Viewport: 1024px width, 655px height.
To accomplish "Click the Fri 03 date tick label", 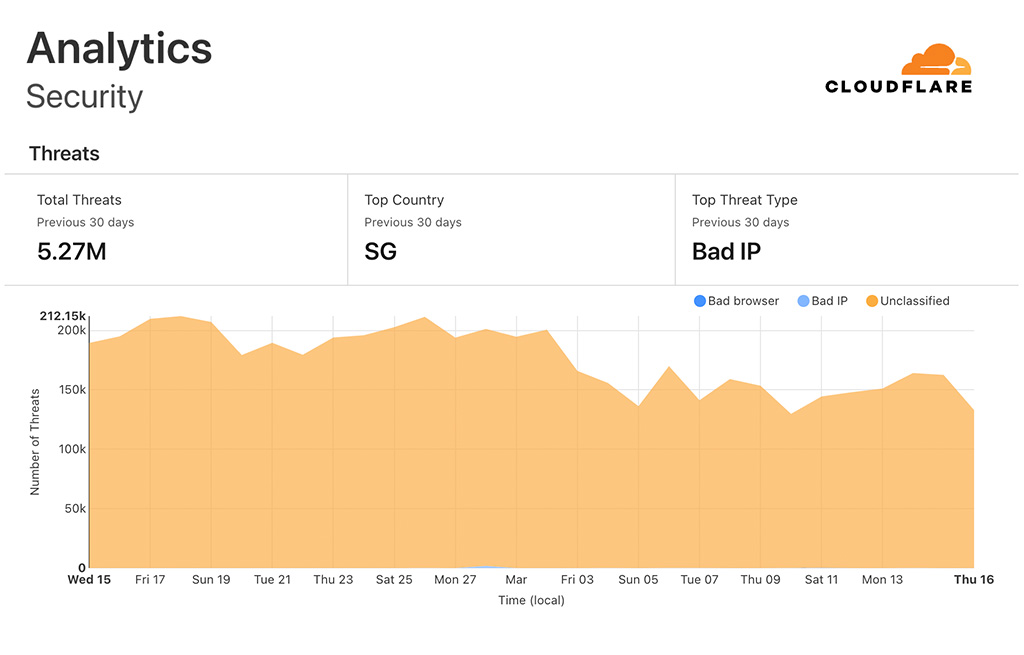I will pyautogui.click(x=577, y=580).
